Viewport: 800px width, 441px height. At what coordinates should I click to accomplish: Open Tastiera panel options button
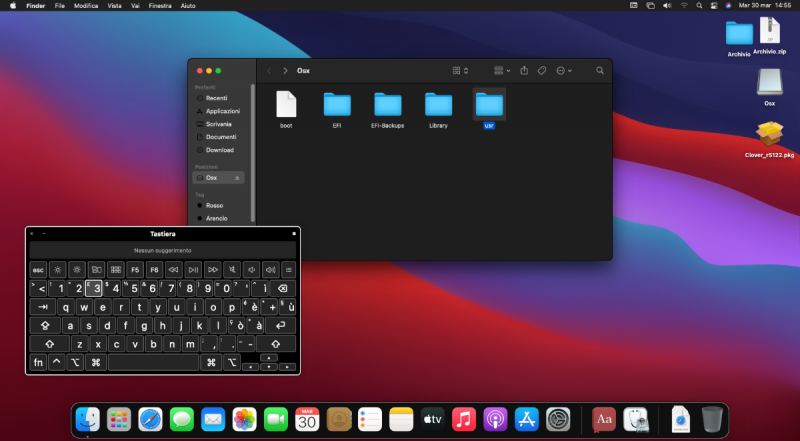[294, 234]
